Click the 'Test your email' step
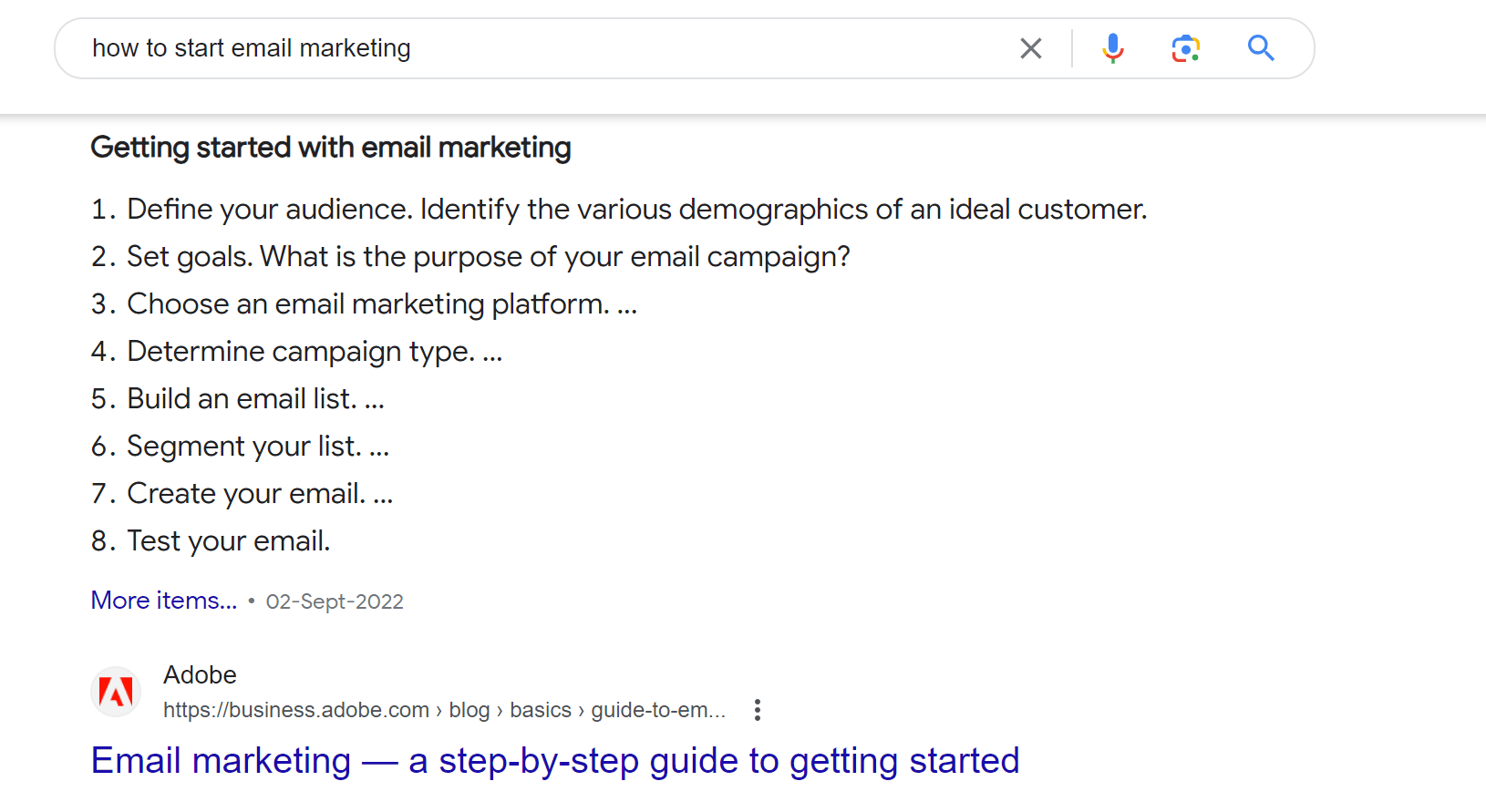1486x812 pixels. point(228,541)
